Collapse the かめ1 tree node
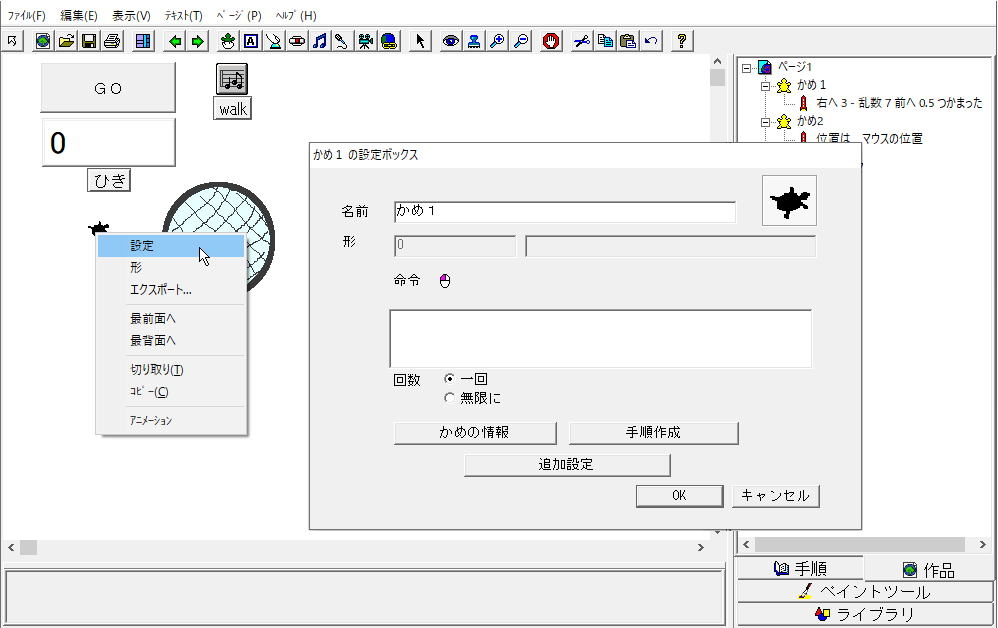Screen dimensions: 998x628 [x=766, y=85]
